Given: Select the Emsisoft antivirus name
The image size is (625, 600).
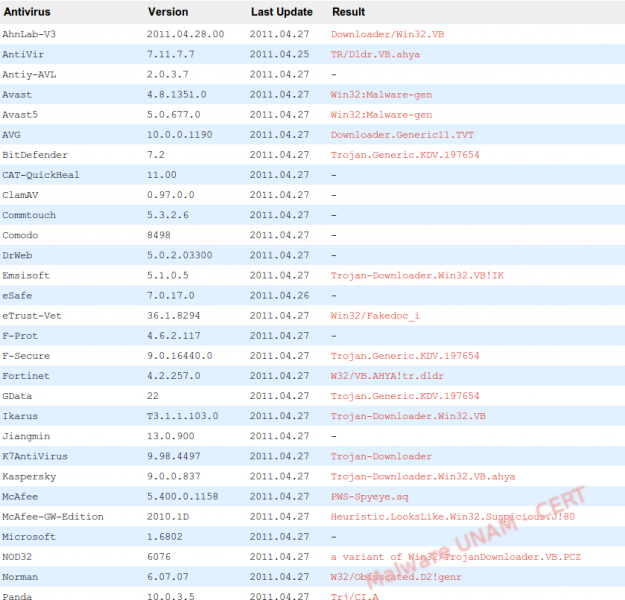Looking at the screenshot, I should coord(26,275).
